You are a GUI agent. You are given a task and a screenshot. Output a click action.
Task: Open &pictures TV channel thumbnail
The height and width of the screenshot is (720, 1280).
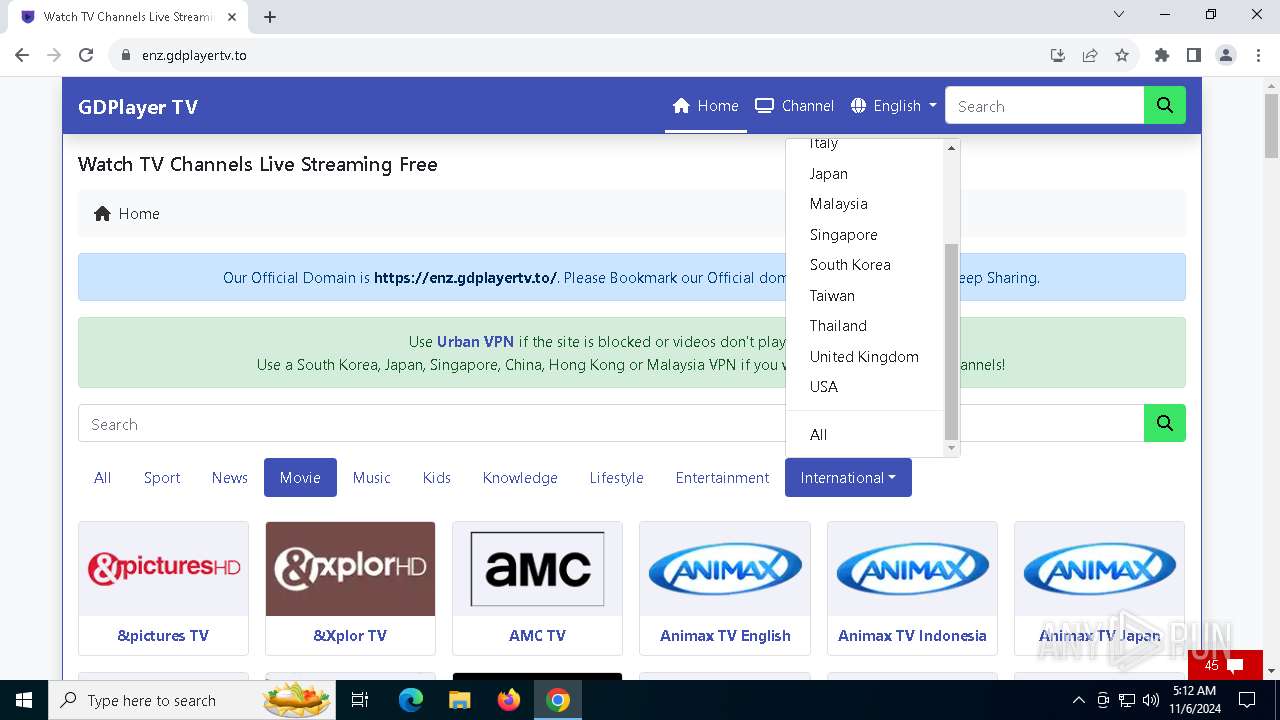click(x=163, y=569)
